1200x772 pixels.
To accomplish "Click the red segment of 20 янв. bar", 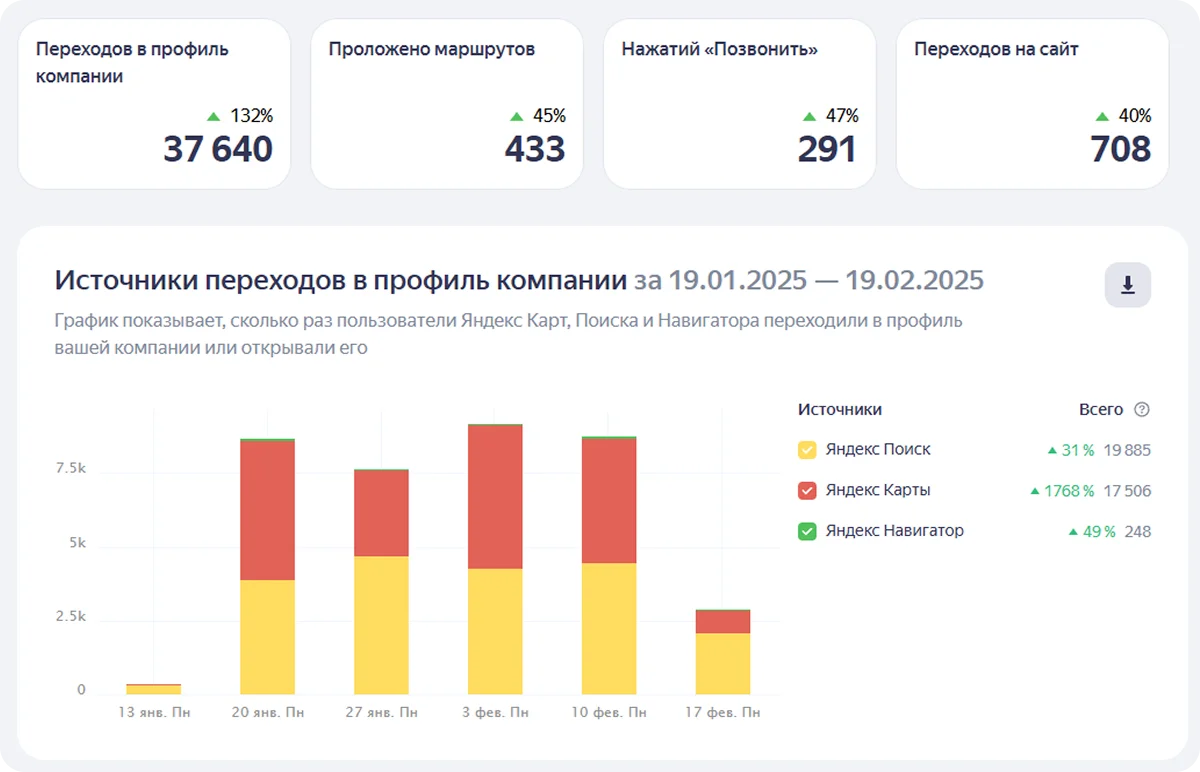I will (x=267, y=510).
